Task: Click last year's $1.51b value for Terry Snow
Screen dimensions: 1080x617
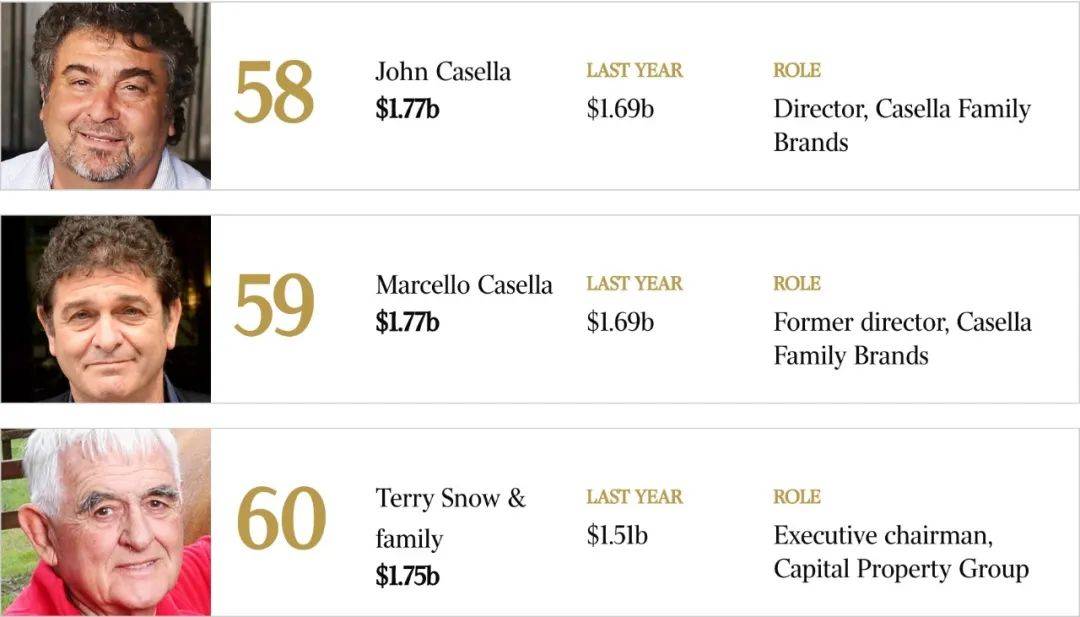Action: coord(617,535)
